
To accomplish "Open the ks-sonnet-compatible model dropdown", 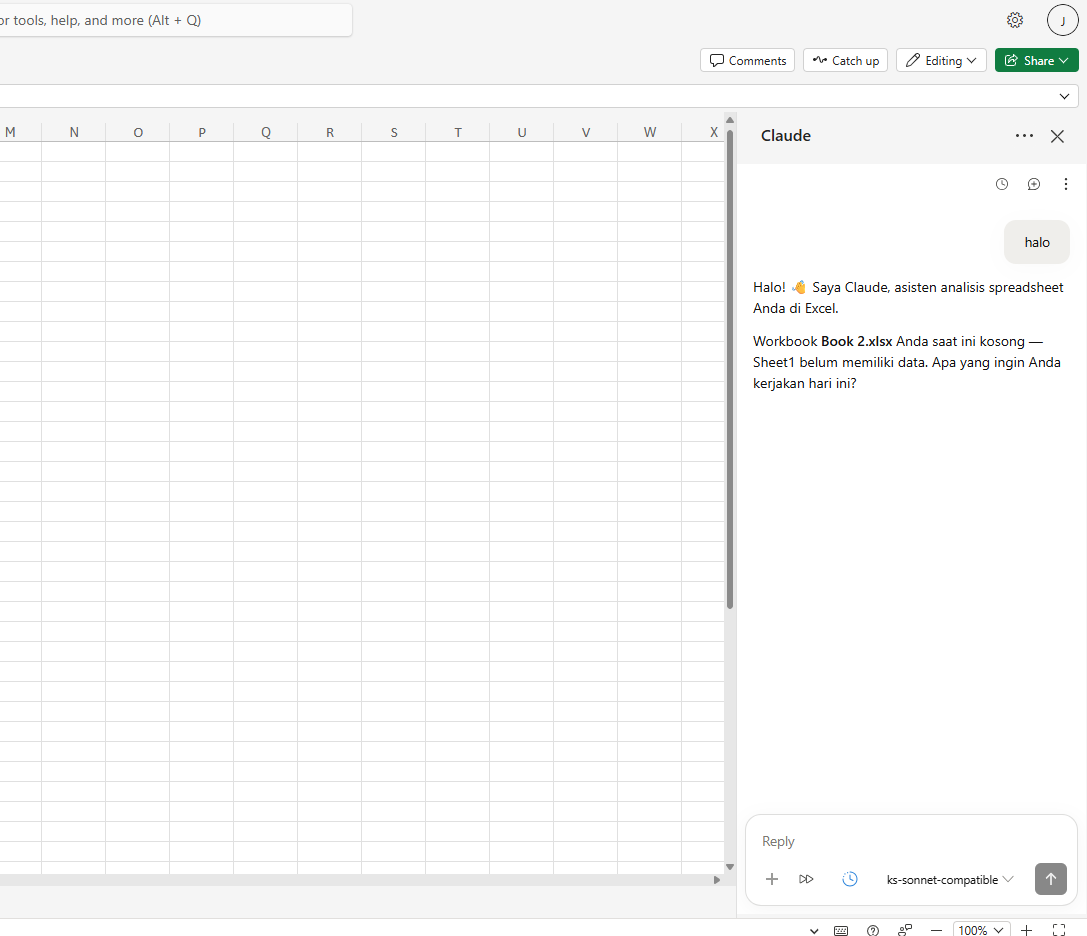I will [x=950, y=879].
